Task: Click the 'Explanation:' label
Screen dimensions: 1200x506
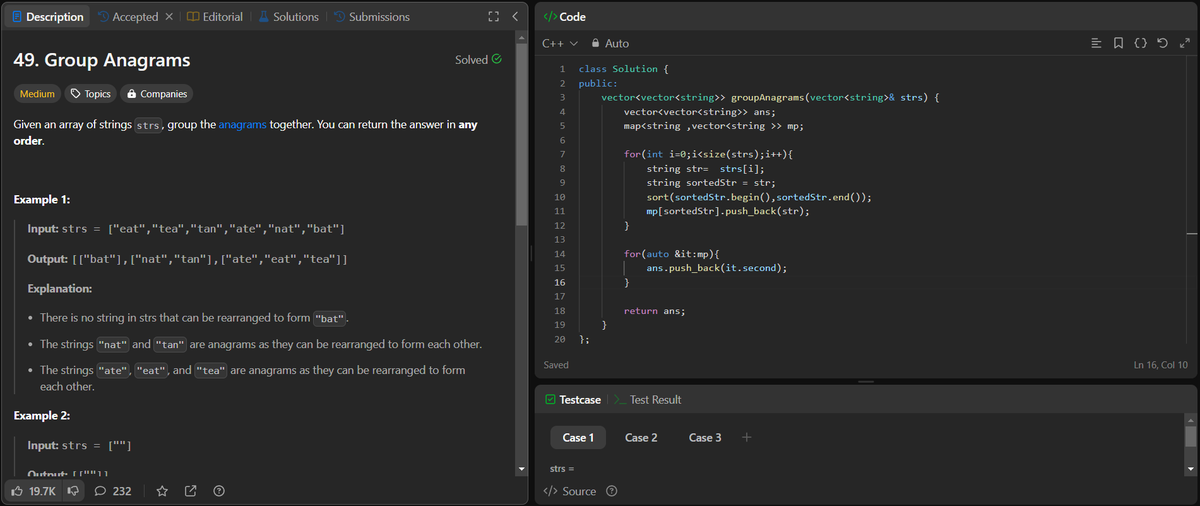Action: (x=60, y=289)
